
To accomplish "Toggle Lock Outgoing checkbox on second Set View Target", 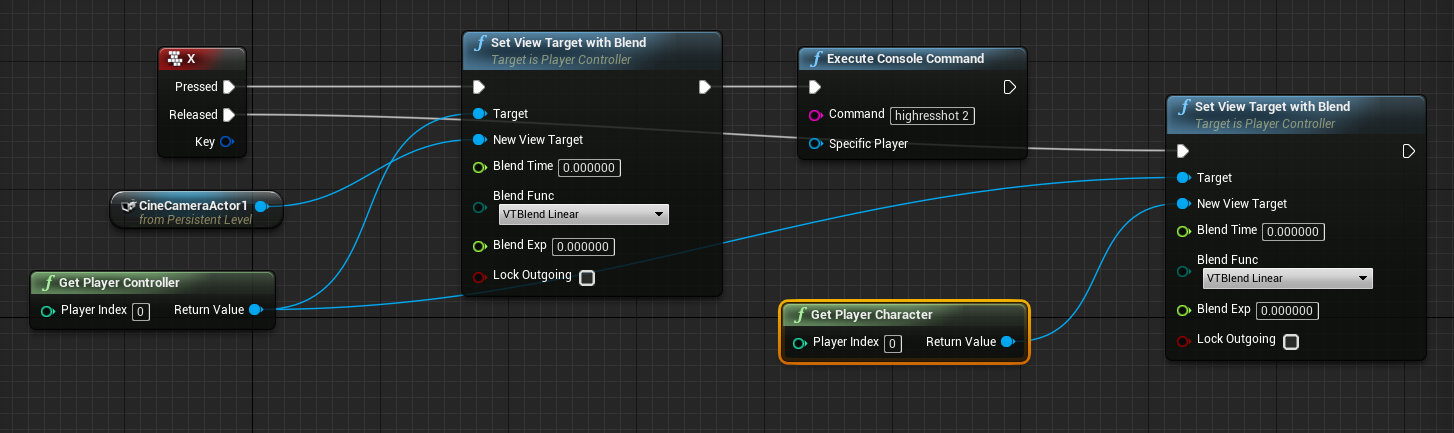I will [x=1291, y=342].
